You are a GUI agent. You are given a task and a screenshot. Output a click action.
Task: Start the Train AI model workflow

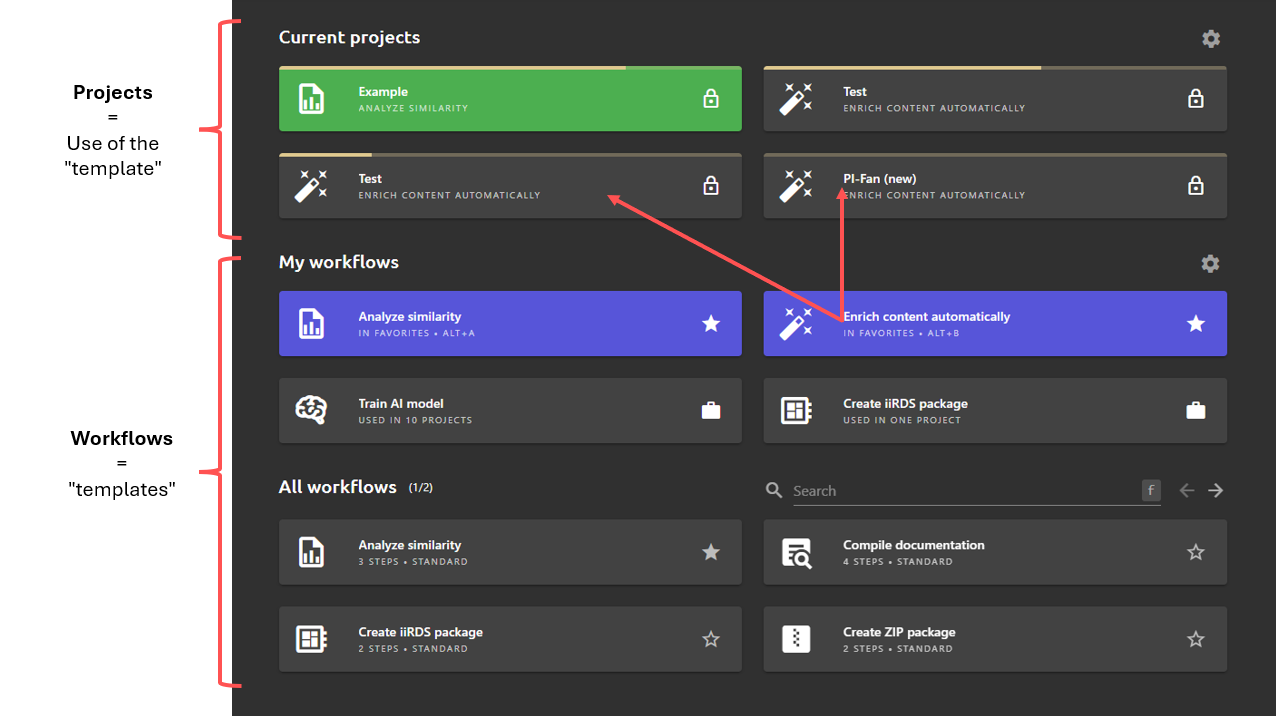pos(510,411)
